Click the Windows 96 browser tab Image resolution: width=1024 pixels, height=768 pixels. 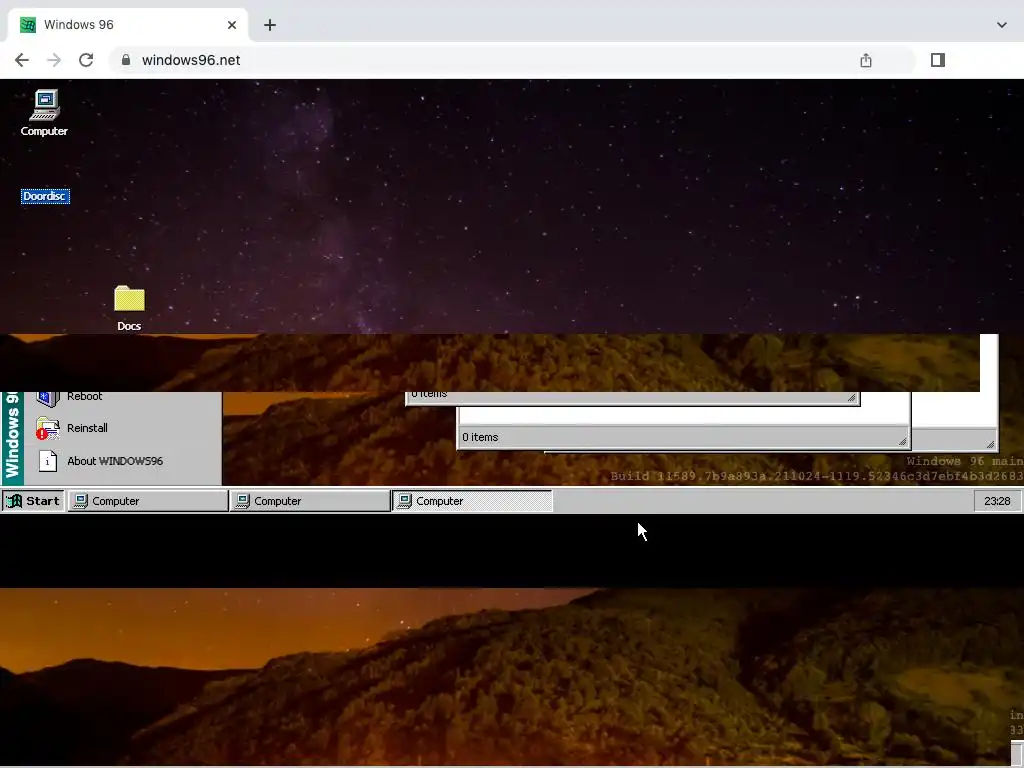coord(127,25)
